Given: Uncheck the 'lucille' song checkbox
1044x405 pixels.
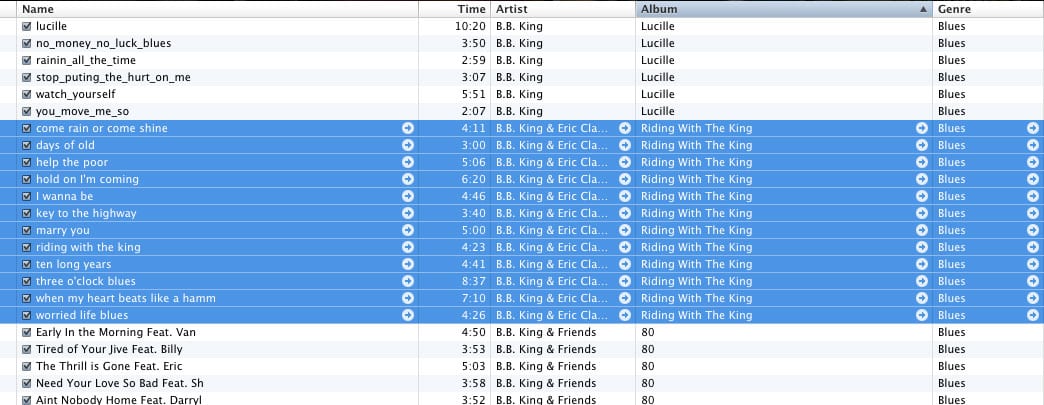Looking at the screenshot, I should [27, 26].
